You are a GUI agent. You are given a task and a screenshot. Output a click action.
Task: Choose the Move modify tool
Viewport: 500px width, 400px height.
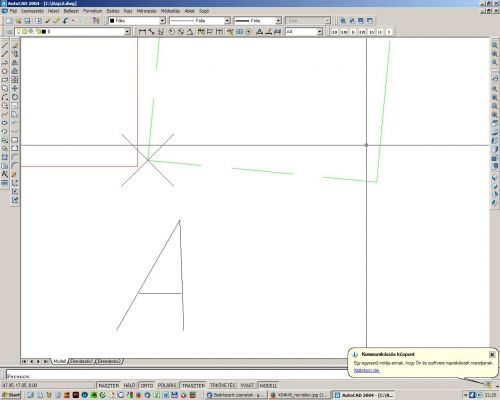(x=15, y=88)
